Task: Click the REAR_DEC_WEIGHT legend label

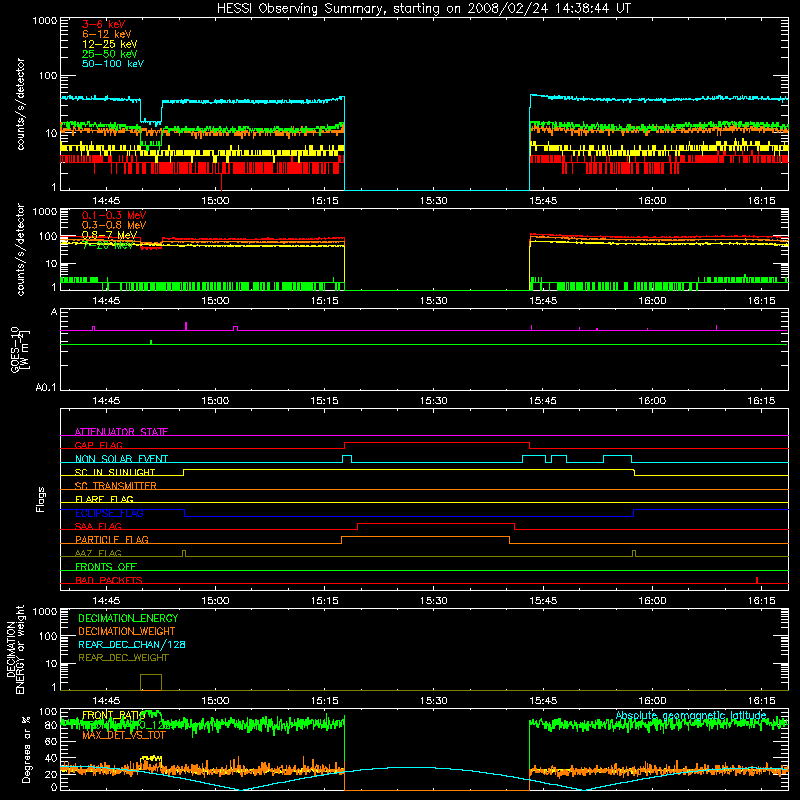Action: (123, 658)
